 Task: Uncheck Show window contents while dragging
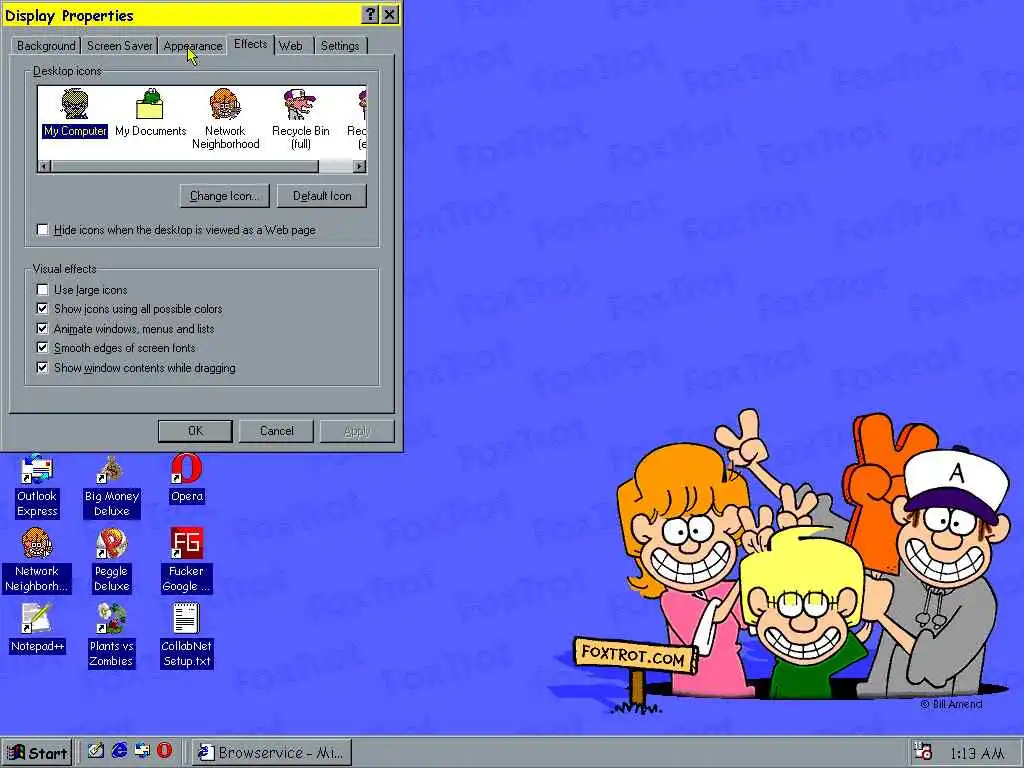click(43, 368)
